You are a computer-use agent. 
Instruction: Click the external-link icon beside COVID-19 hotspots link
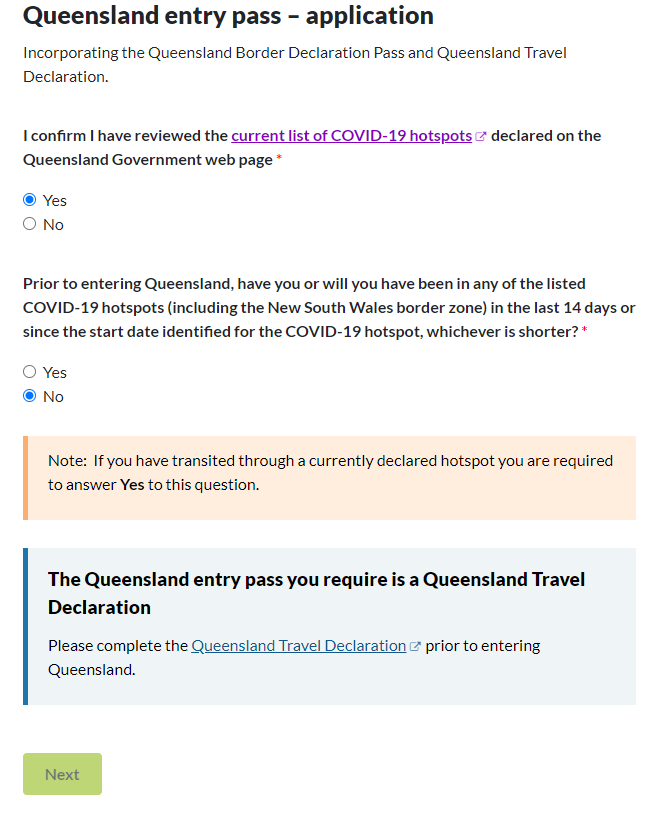pos(479,134)
